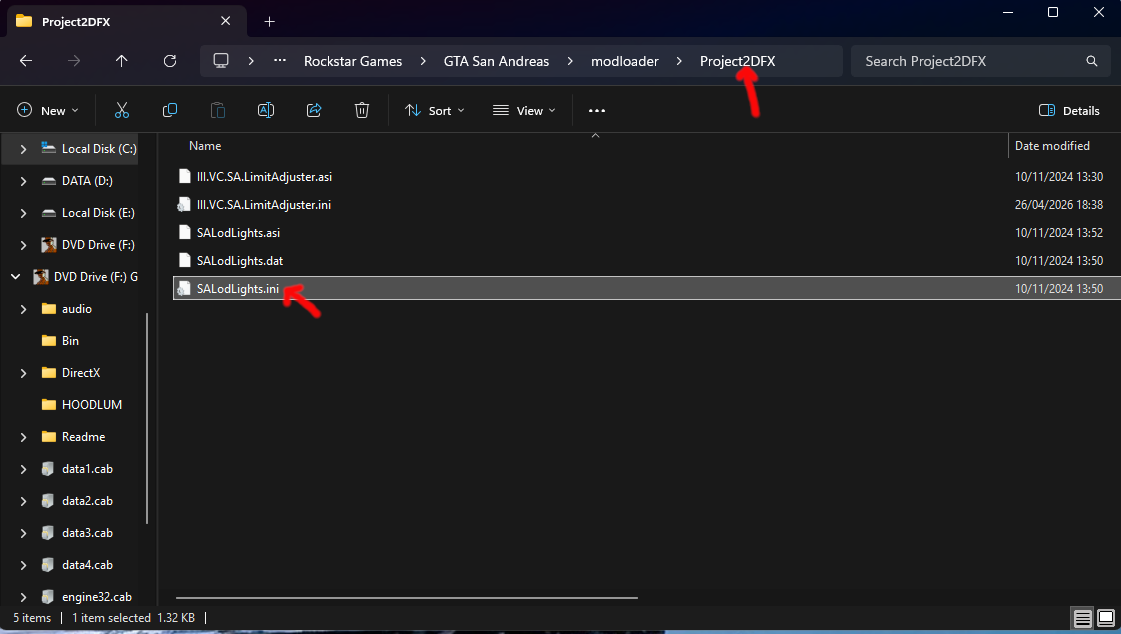Refresh the folder view
Viewport: 1121px width, 634px height.
click(x=169, y=61)
